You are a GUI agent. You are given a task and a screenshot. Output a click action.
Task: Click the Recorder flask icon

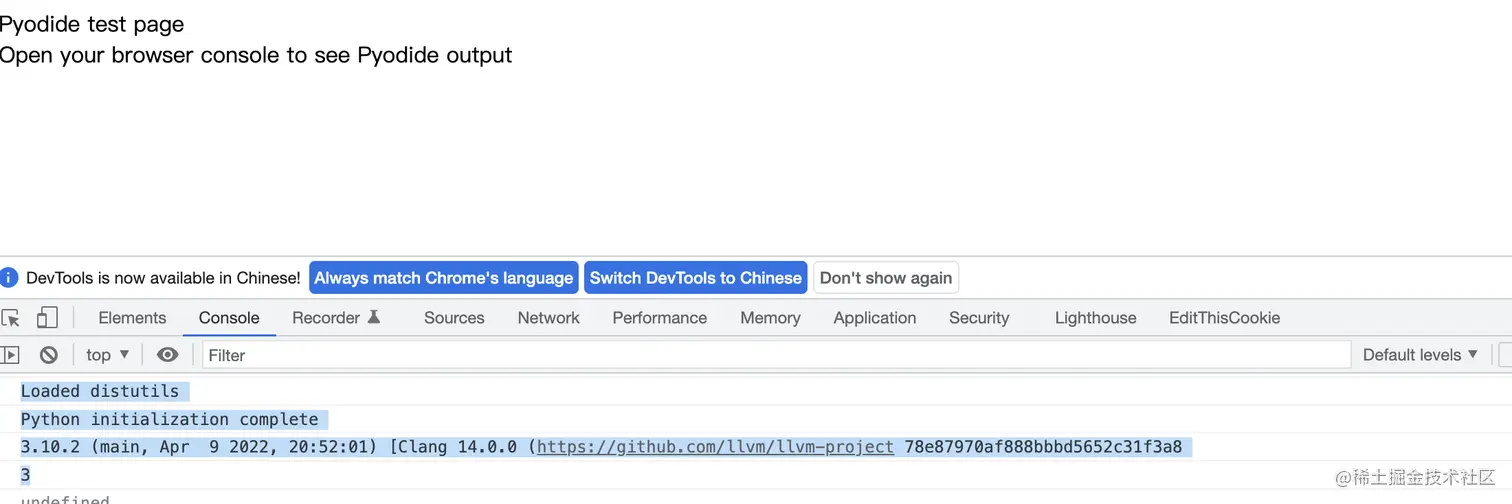[374, 317]
